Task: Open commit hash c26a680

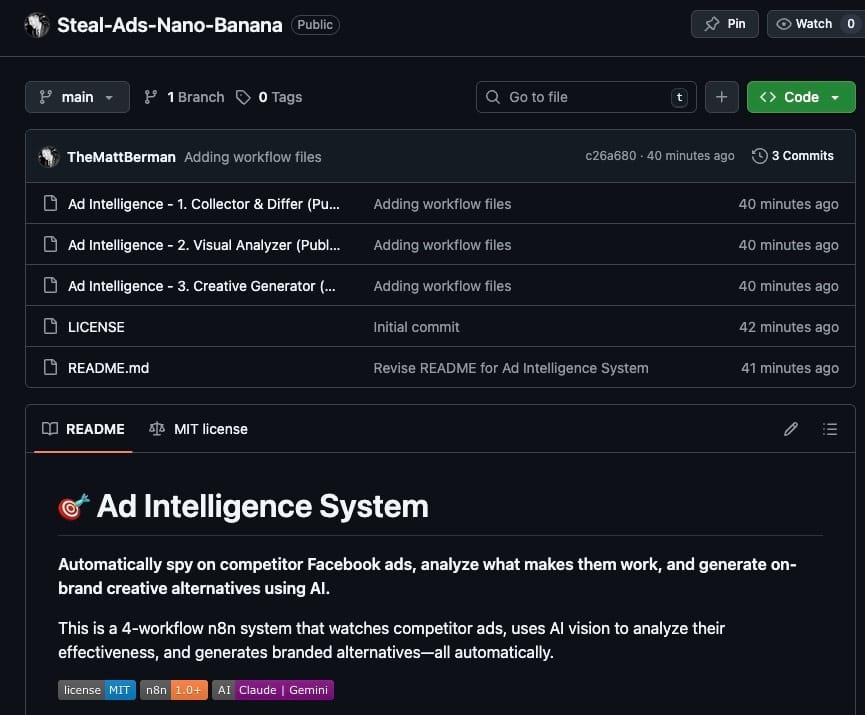Action: [610, 156]
